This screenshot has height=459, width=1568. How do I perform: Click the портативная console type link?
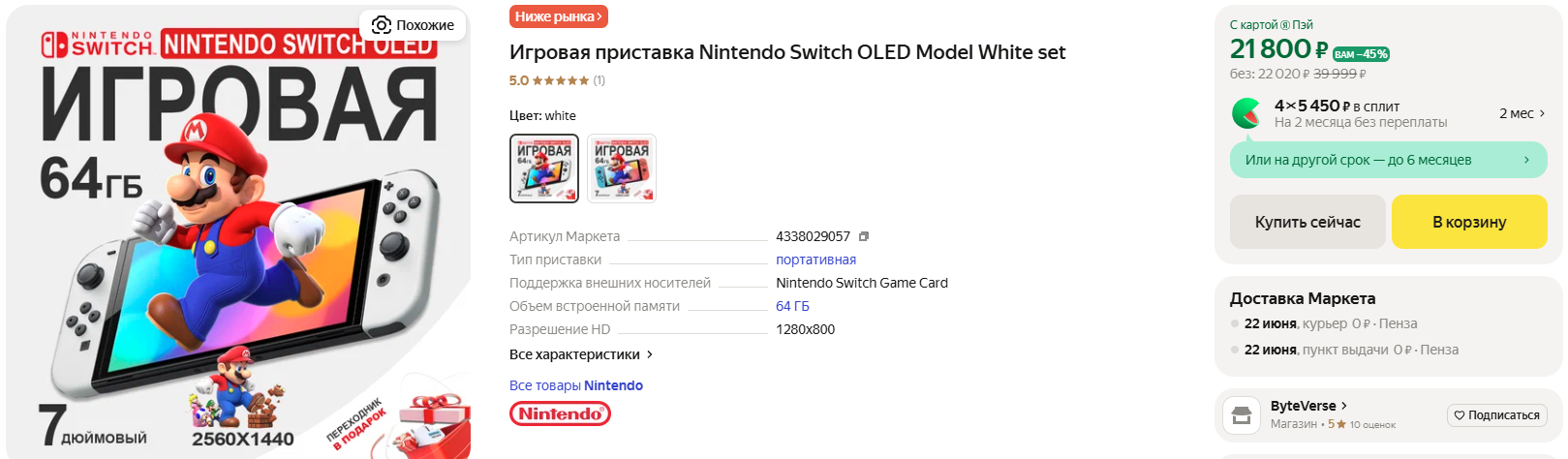point(815,260)
